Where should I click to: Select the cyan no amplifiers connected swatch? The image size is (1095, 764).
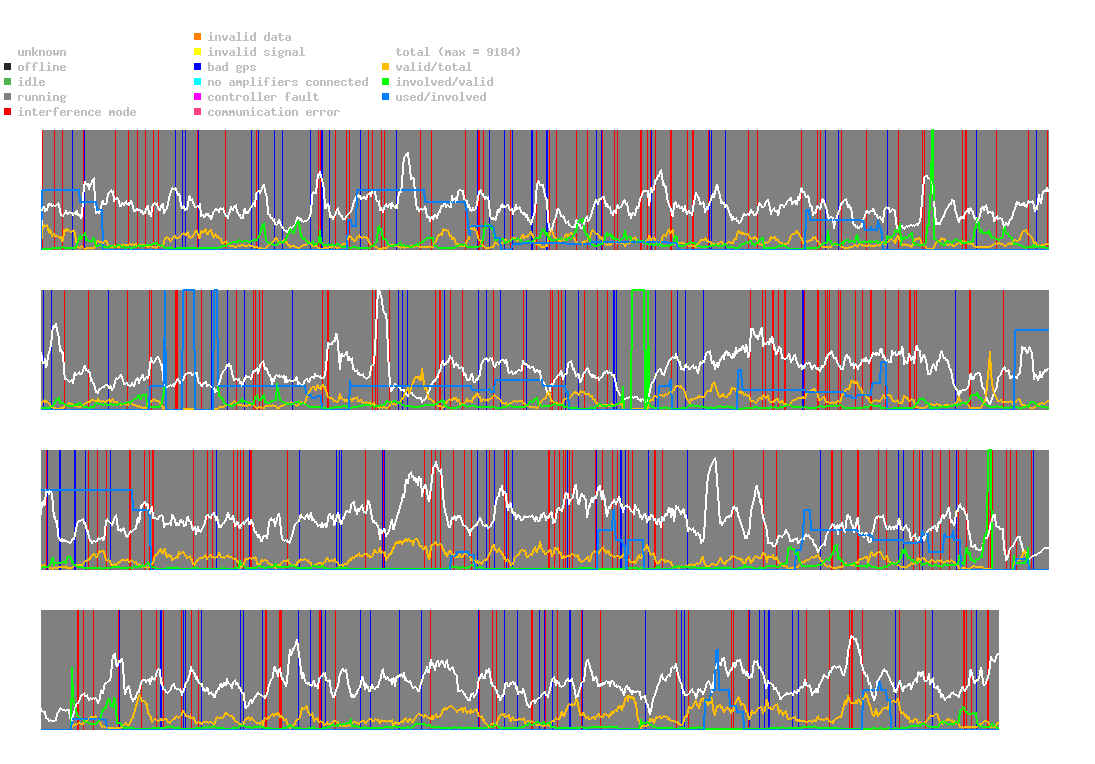coord(198,82)
